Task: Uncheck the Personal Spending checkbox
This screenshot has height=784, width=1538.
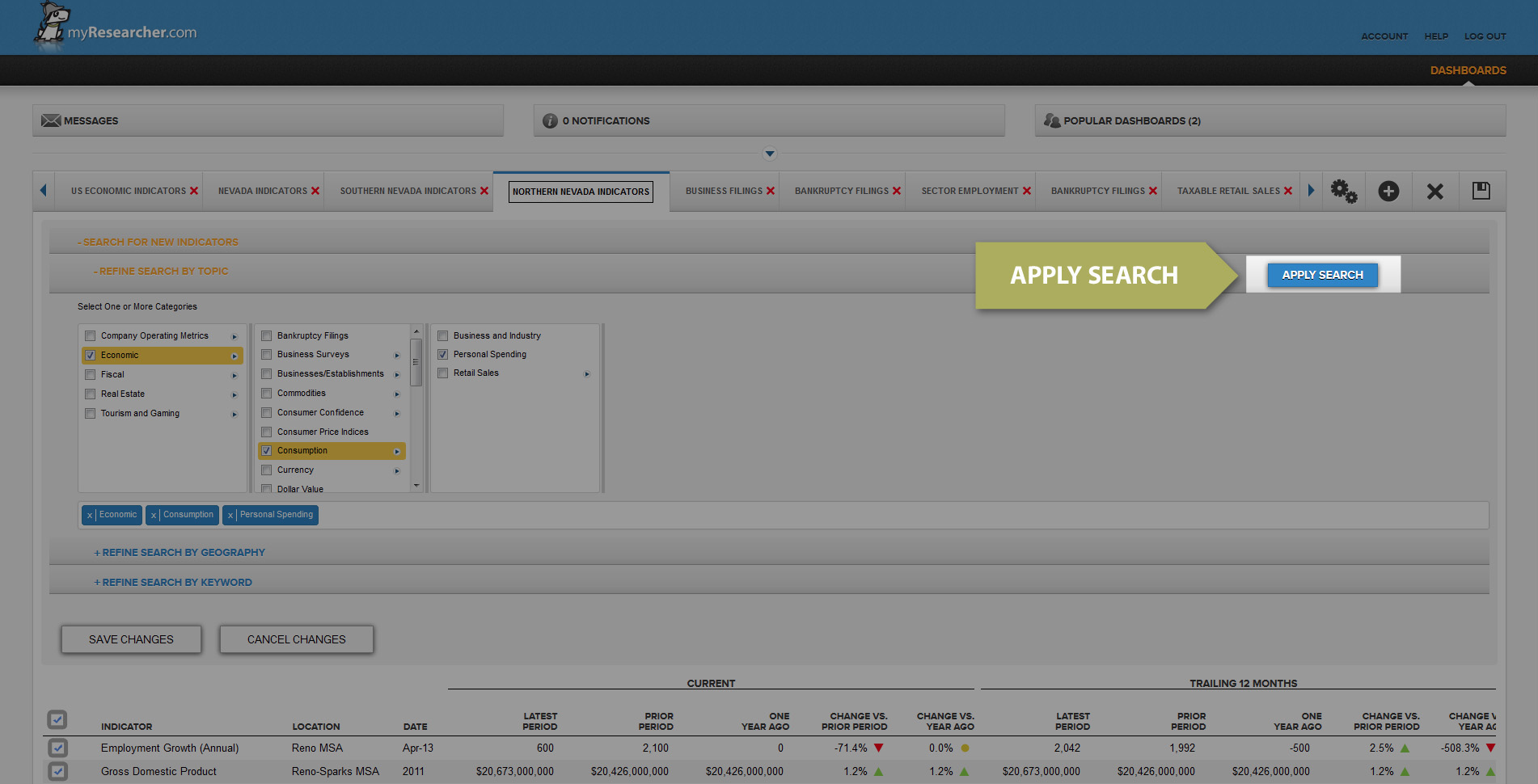Action: coord(443,355)
